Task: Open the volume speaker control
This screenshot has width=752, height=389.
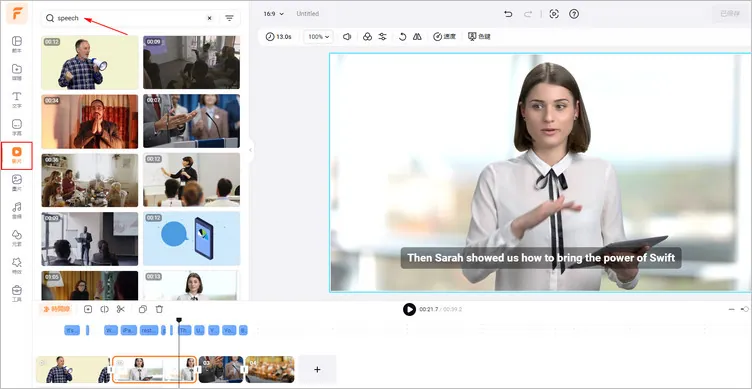Action: 347,36
